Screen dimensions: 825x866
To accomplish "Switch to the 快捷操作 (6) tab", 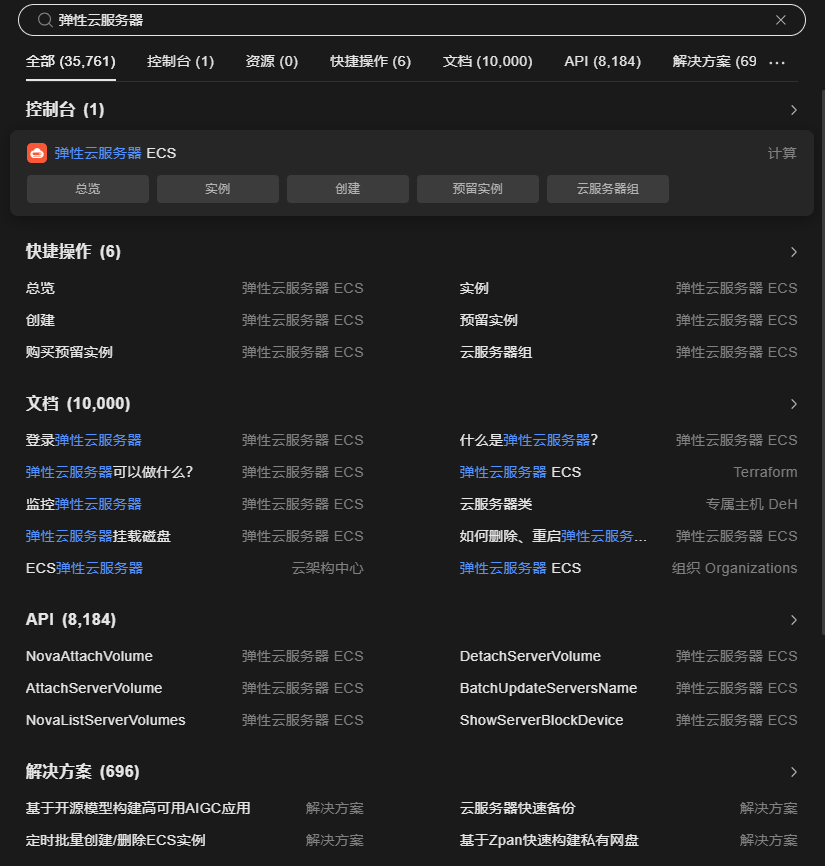I will 371,61.
